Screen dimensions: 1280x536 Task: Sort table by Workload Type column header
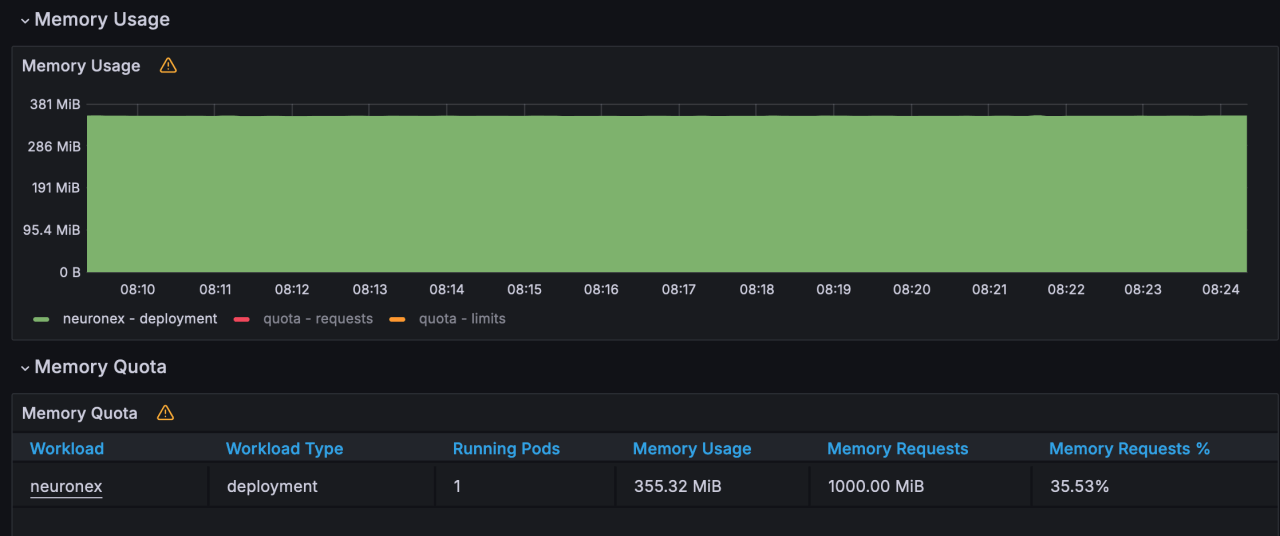click(284, 449)
